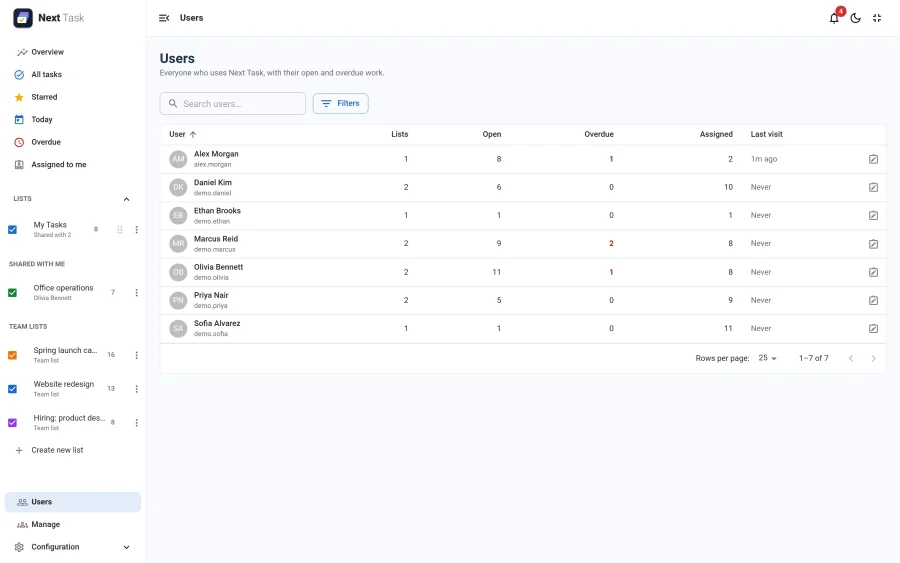900x563 pixels.
Task: Open more options for Spring launch list
Action: pyautogui.click(x=137, y=355)
